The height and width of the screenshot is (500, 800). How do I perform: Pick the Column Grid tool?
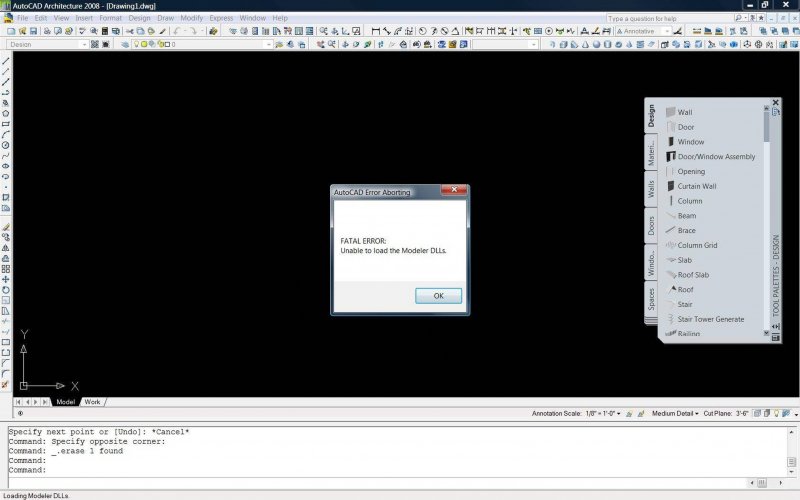tap(691, 245)
